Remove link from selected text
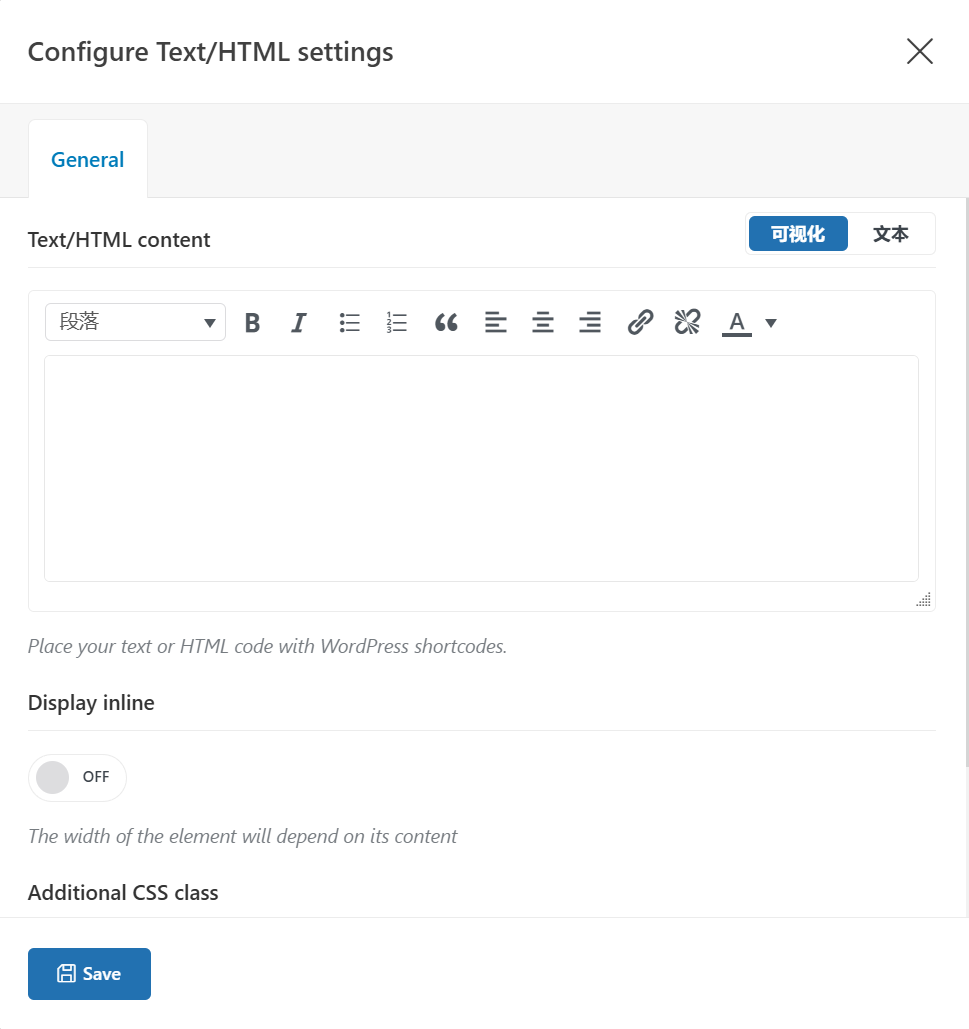 (x=687, y=322)
